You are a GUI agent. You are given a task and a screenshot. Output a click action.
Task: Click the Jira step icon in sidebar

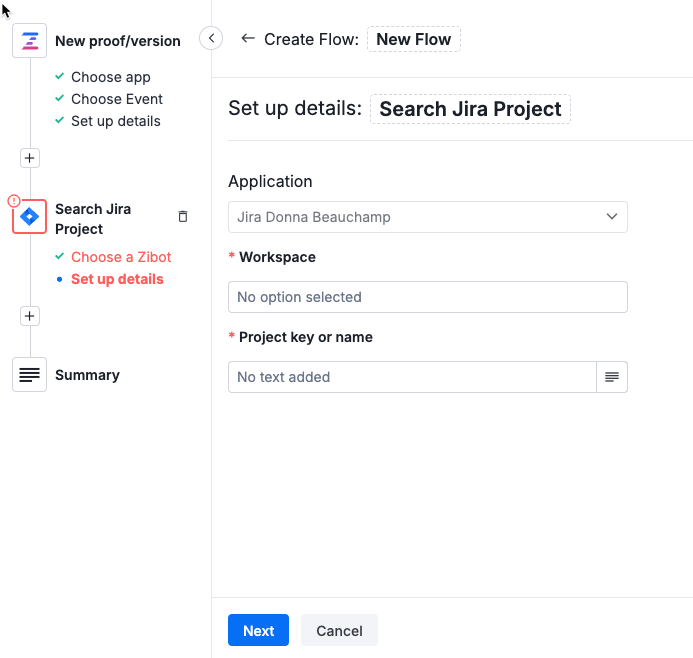tap(30, 217)
